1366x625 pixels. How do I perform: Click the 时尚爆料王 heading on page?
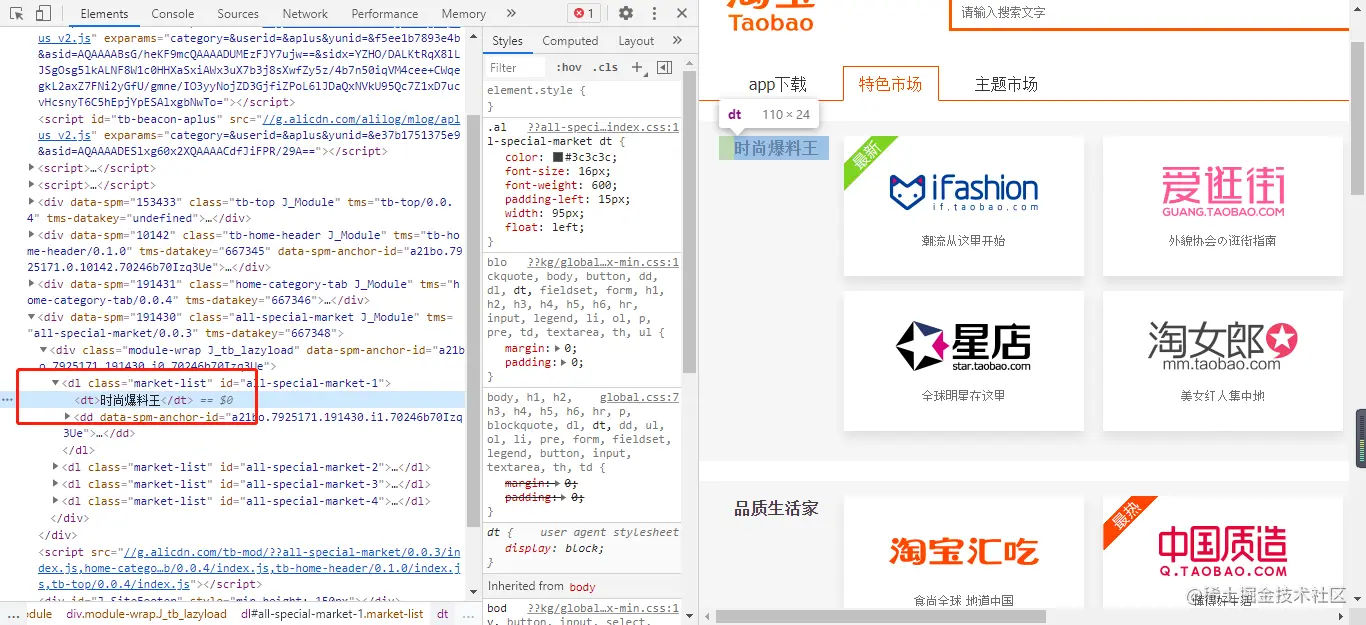(776, 148)
